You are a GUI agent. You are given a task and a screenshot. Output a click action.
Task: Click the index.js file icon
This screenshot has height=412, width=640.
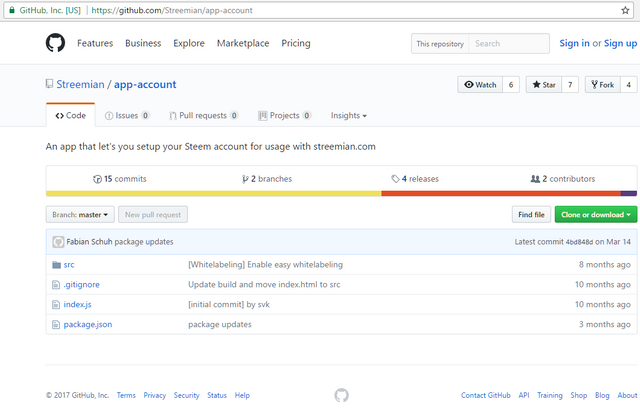[x=56, y=305]
